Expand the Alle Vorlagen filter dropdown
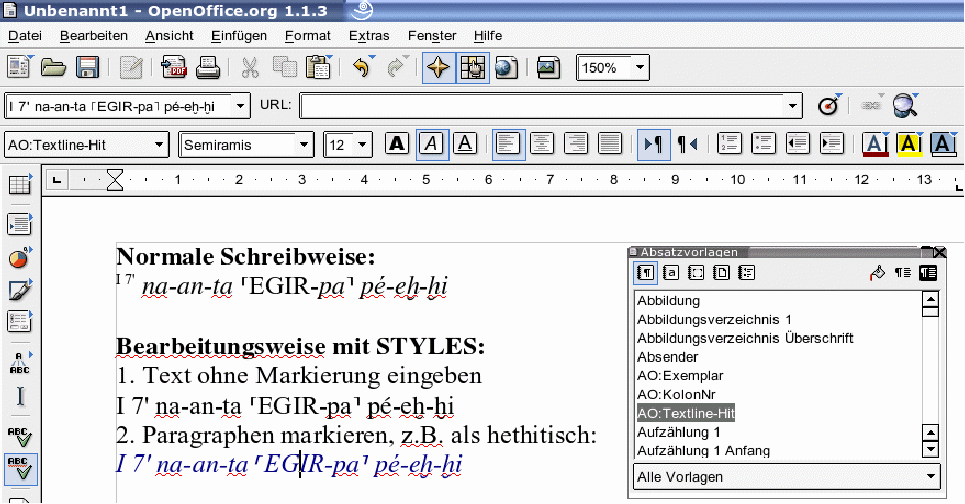The width and height of the screenshot is (965, 504). 931,477
